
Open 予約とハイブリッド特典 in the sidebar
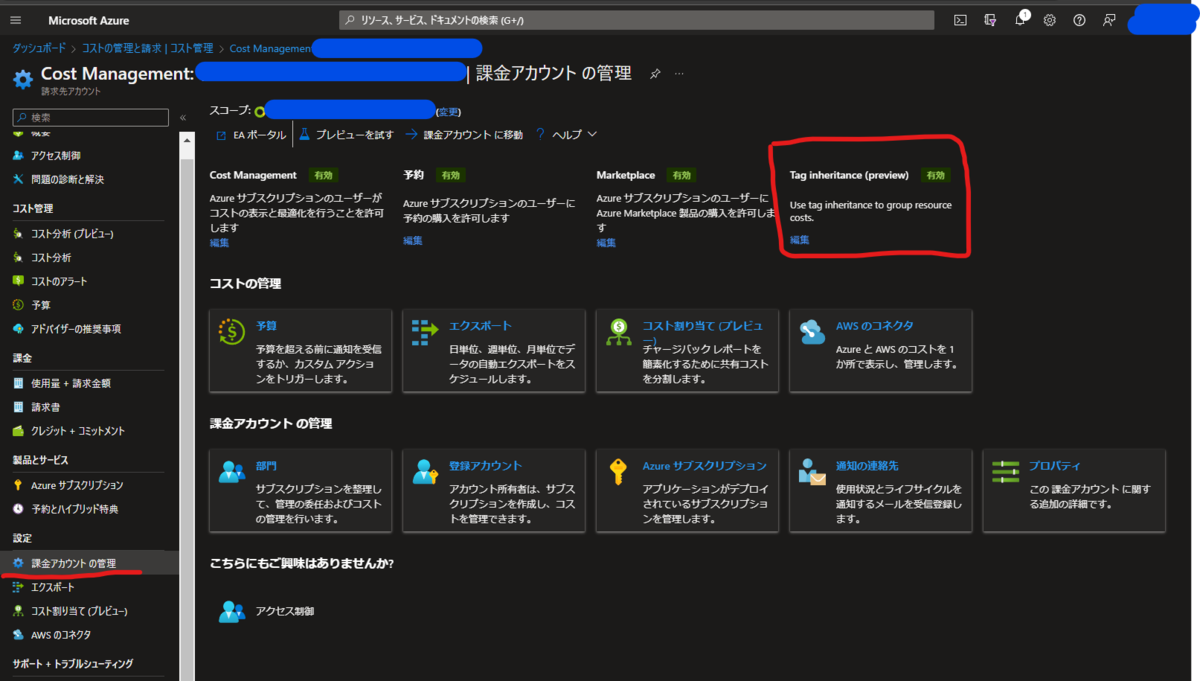pos(74,509)
